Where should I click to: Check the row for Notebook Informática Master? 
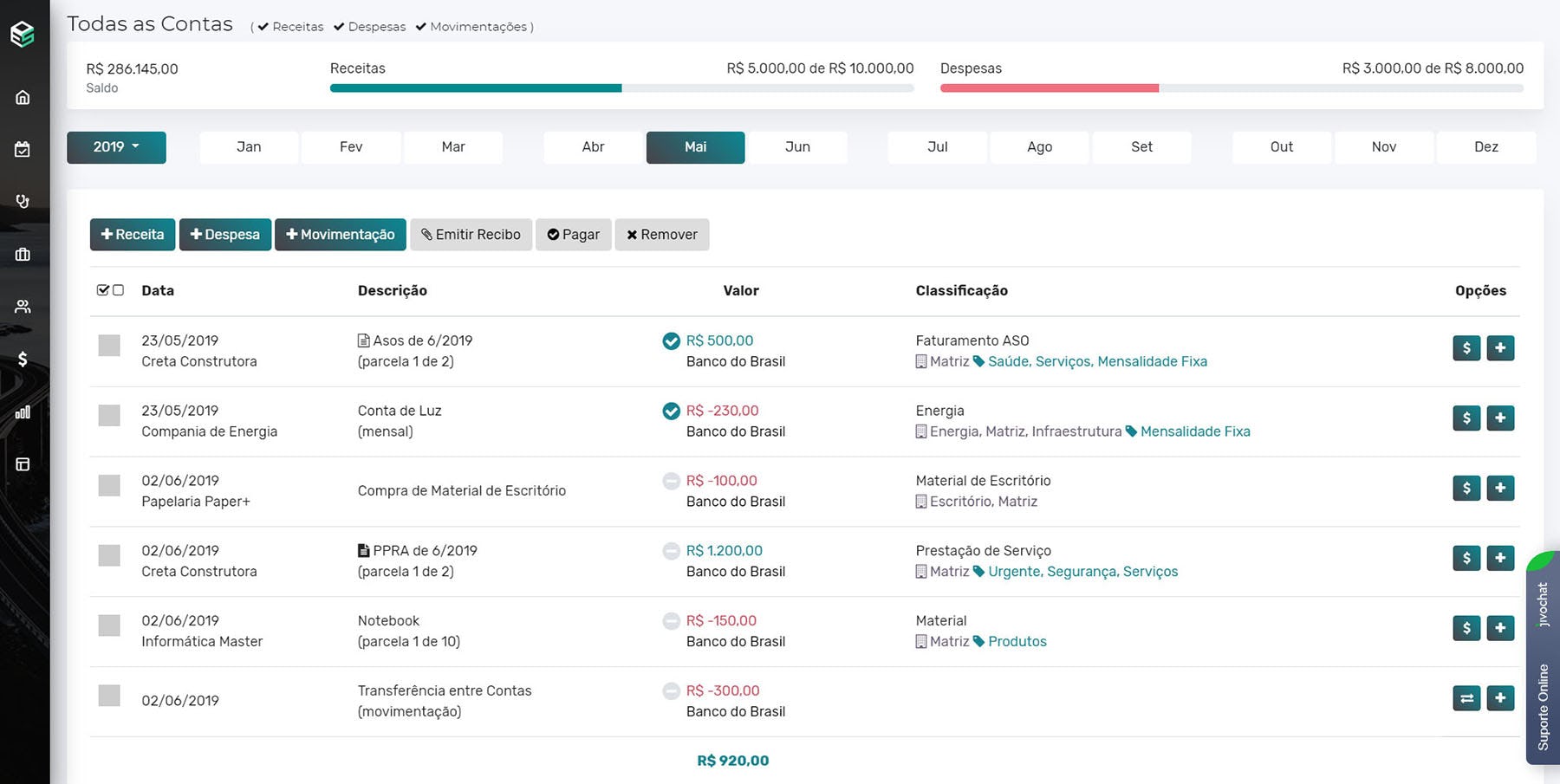tap(108, 625)
